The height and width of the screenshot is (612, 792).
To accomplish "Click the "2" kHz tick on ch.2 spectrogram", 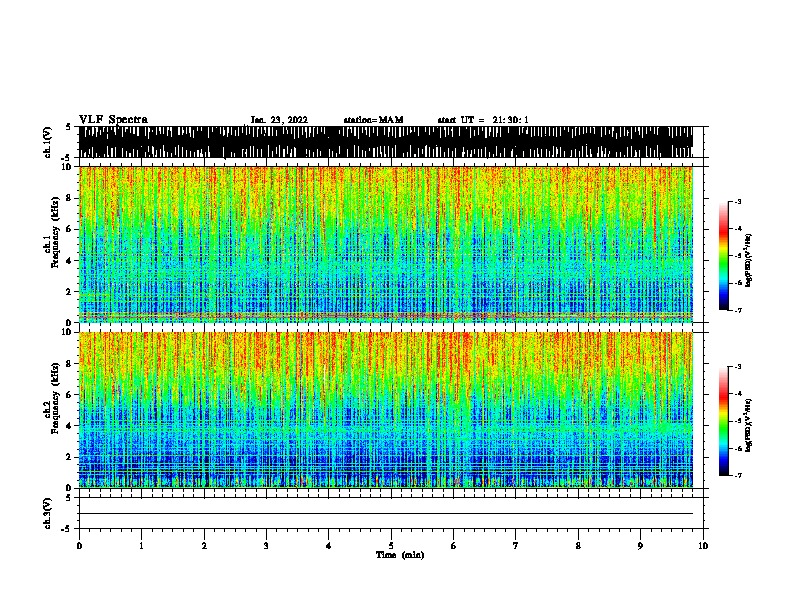I will click(70, 457).
